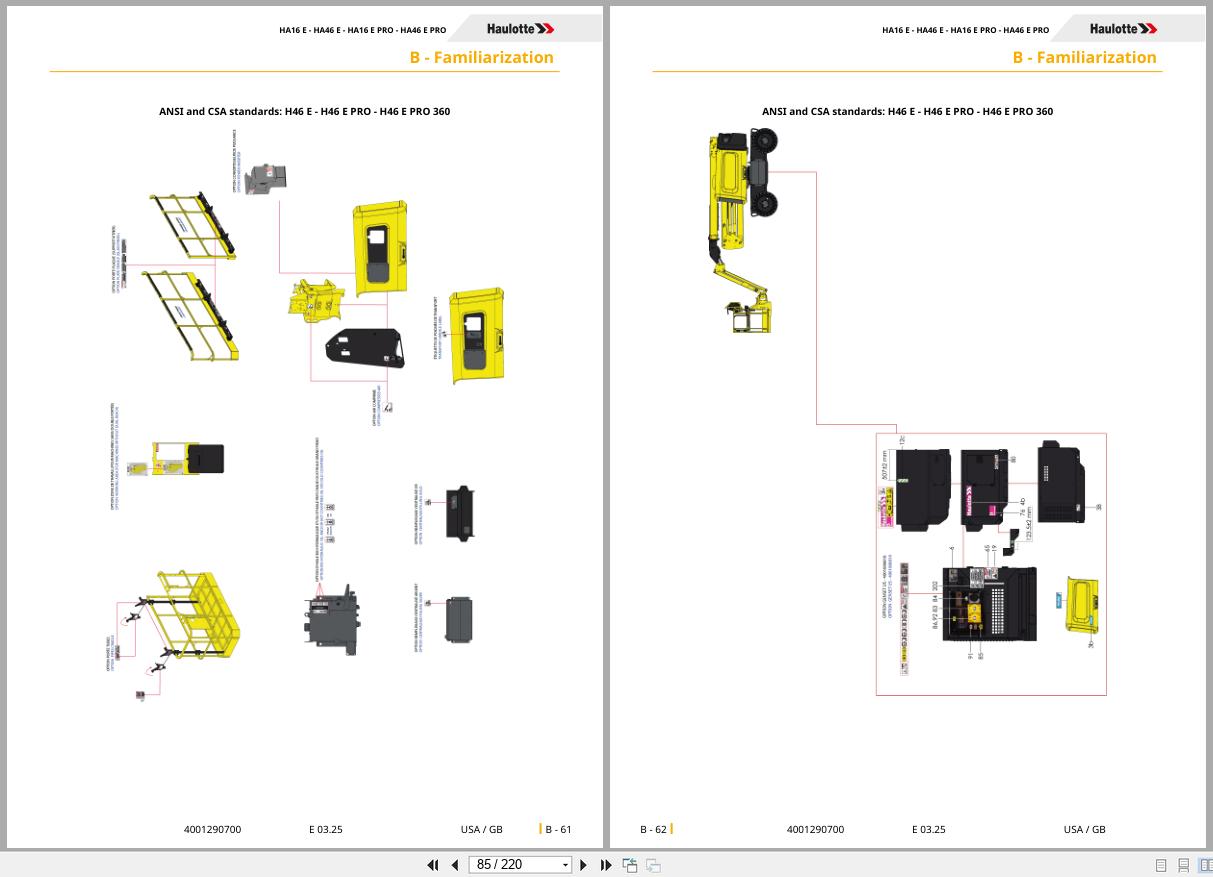
Task: Click 'B - Familiarization' heading on the left page
Action: [481, 57]
